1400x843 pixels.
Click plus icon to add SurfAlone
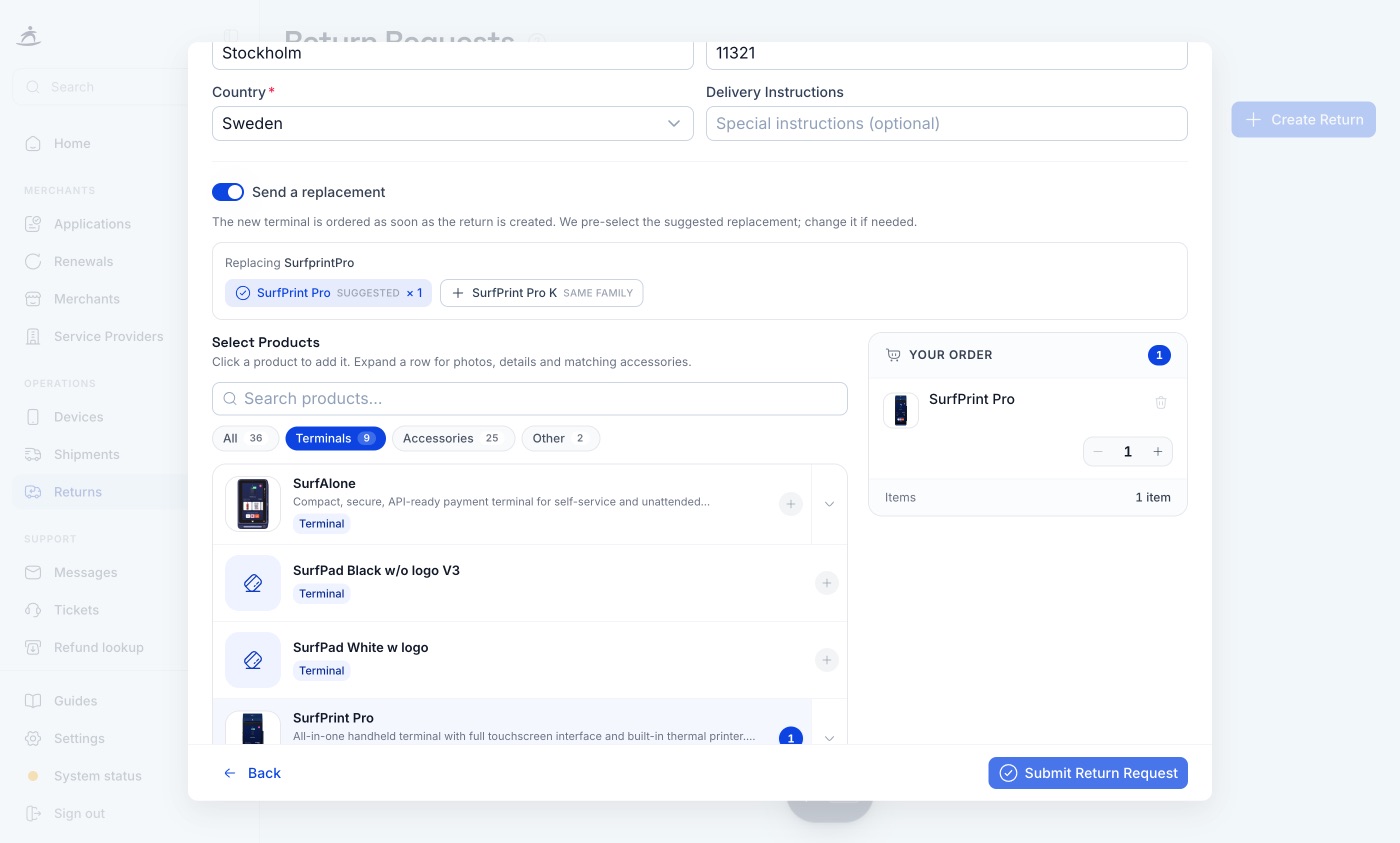(791, 504)
